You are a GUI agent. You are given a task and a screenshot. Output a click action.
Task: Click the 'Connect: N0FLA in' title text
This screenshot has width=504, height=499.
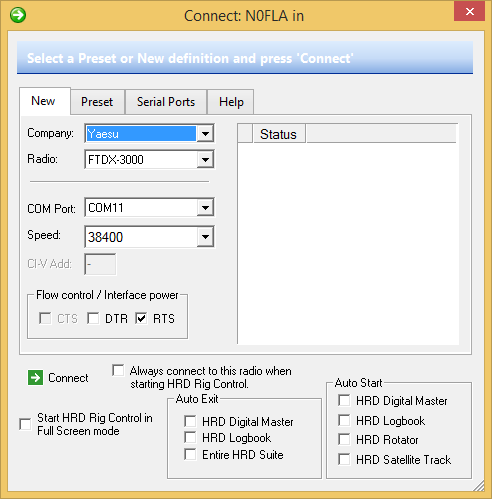[x=244, y=16]
